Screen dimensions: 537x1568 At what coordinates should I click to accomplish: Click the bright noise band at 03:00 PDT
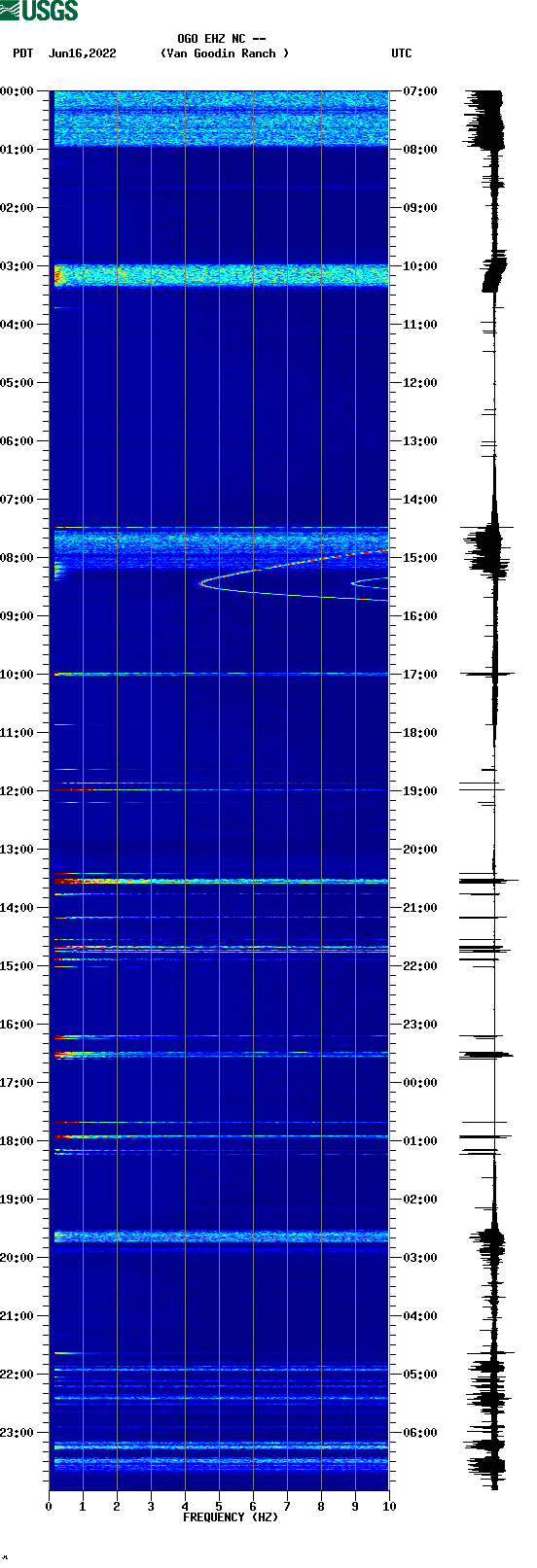[x=221, y=275]
